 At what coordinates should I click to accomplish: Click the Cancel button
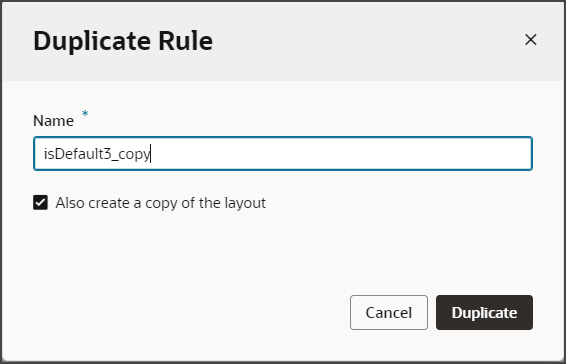(x=389, y=313)
